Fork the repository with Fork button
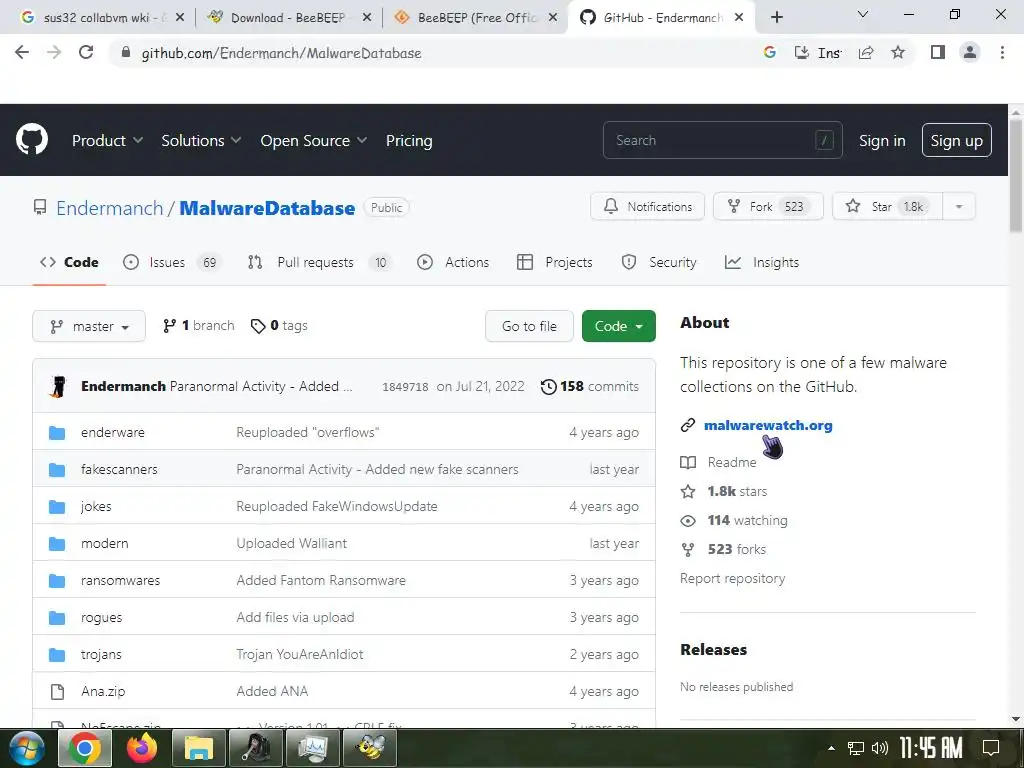This screenshot has height=768, width=1024. (768, 206)
